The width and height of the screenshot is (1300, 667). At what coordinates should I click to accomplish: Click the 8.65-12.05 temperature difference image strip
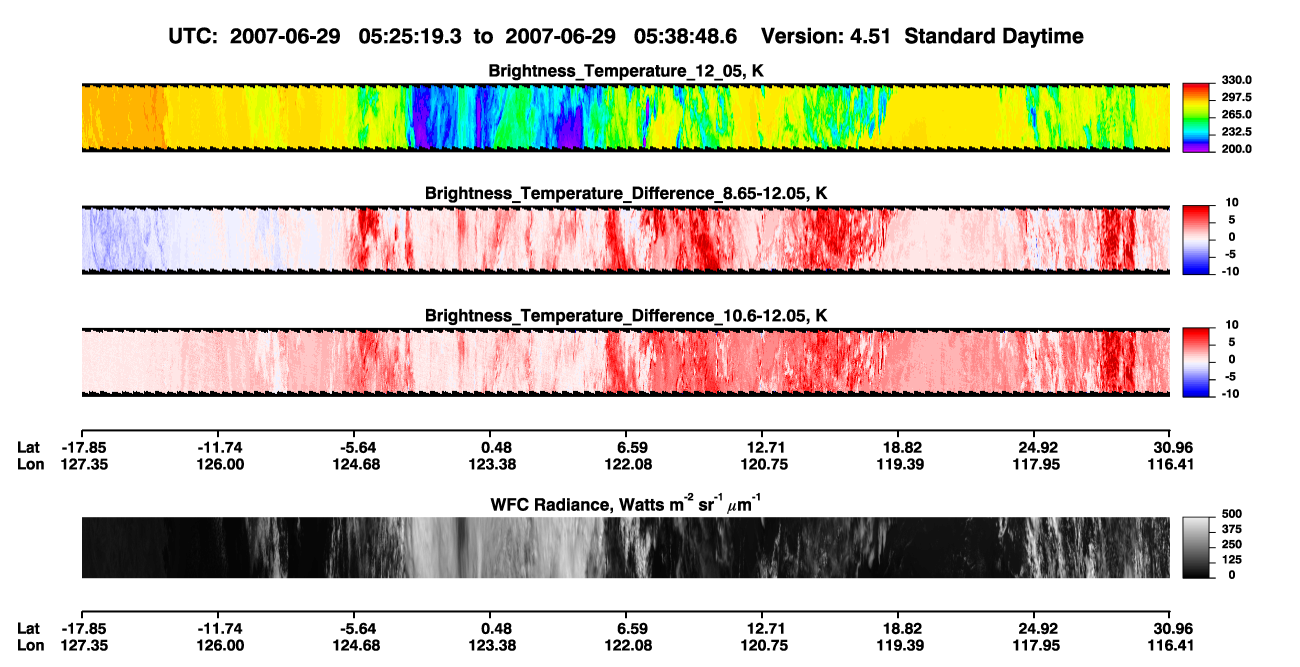pos(626,240)
